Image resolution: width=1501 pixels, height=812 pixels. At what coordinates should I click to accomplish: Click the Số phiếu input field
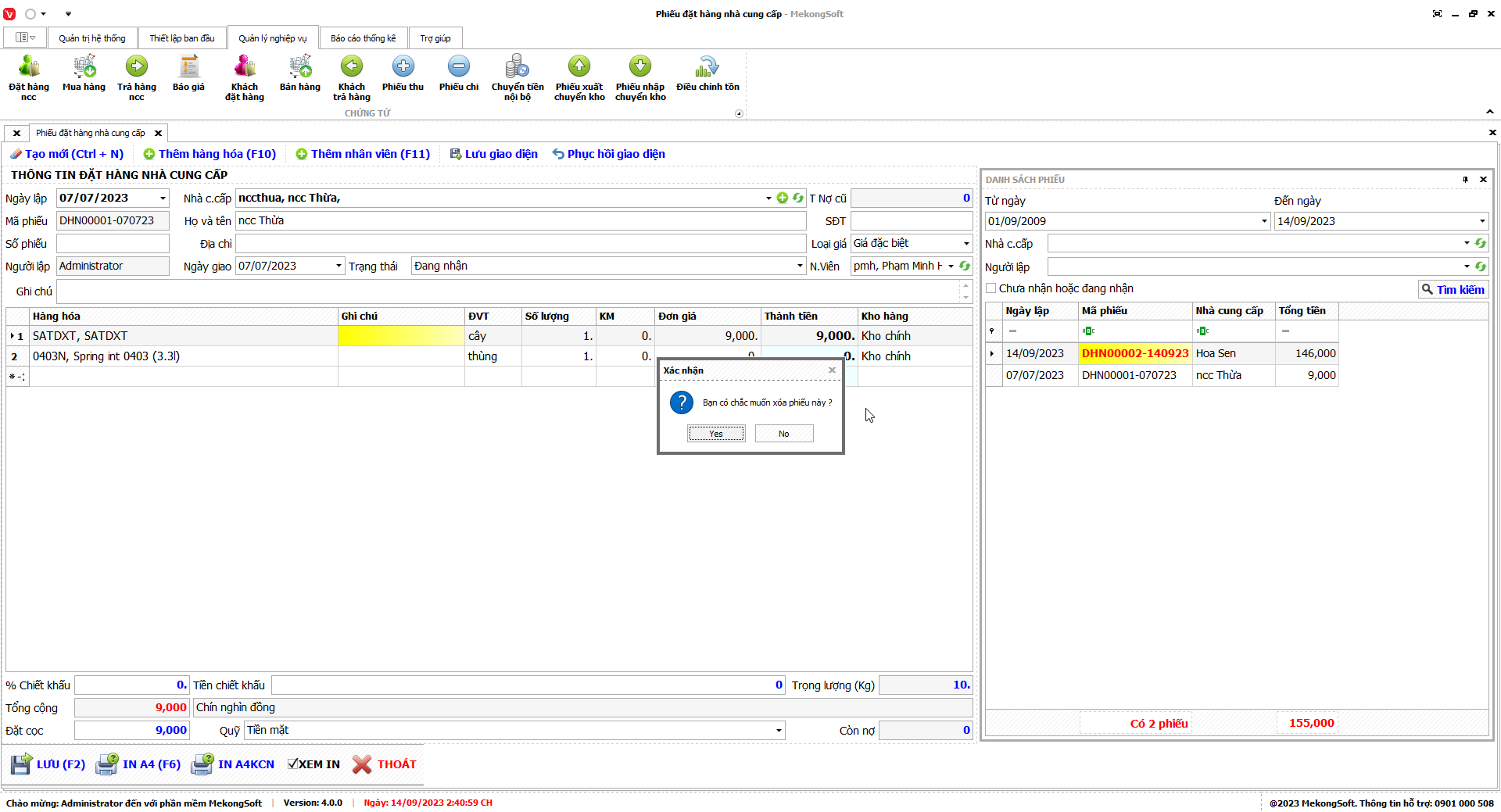[x=113, y=244]
